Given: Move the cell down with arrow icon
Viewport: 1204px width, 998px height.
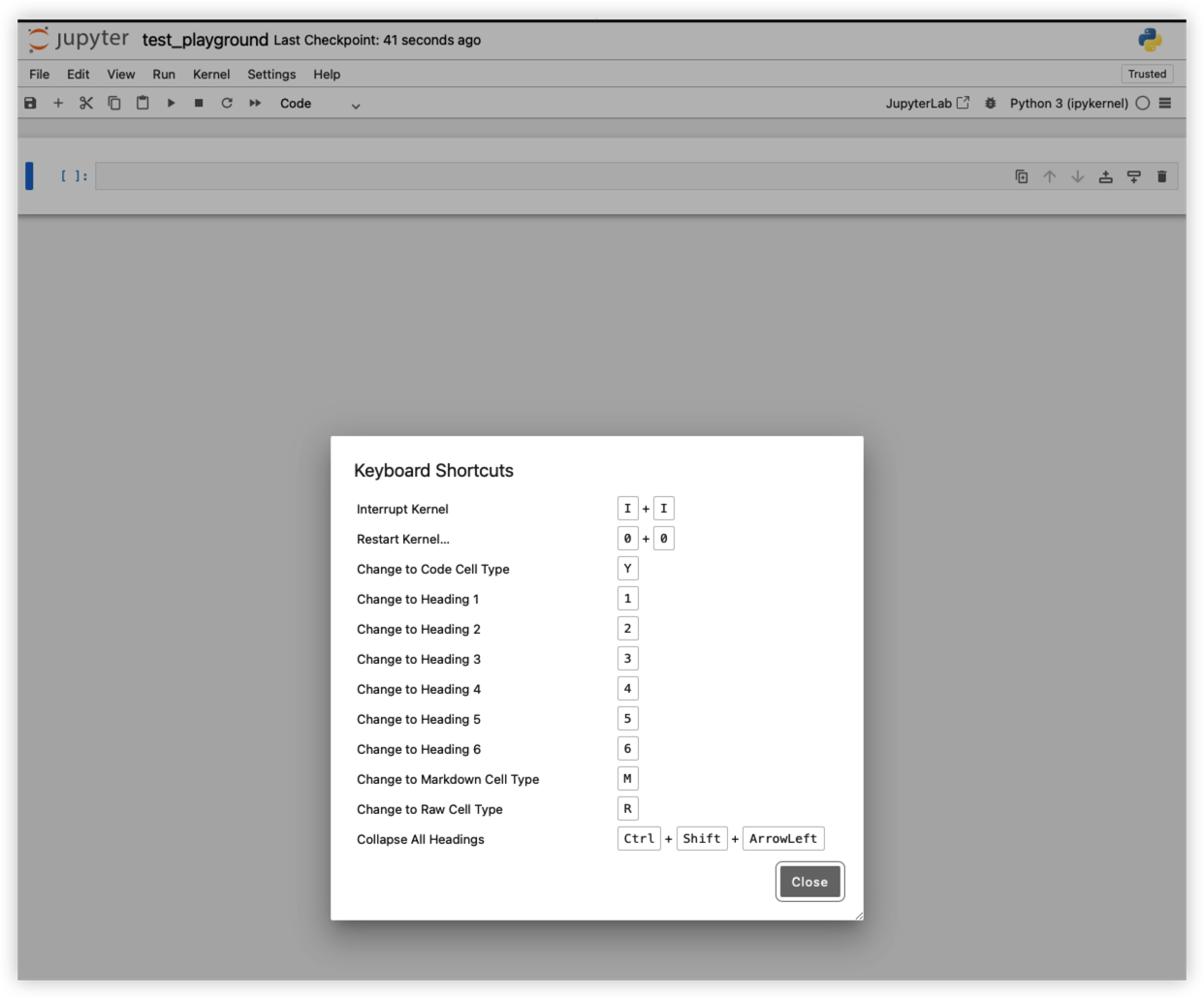Looking at the screenshot, I should tap(1077, 176).
